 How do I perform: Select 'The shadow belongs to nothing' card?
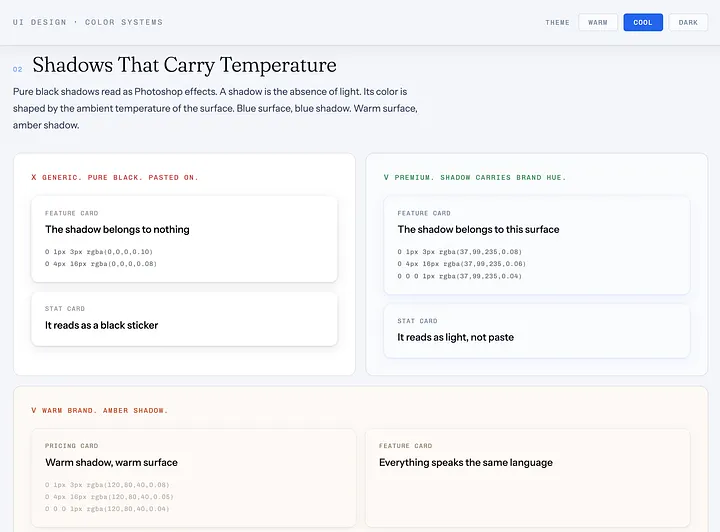click(x=184, y=239)
